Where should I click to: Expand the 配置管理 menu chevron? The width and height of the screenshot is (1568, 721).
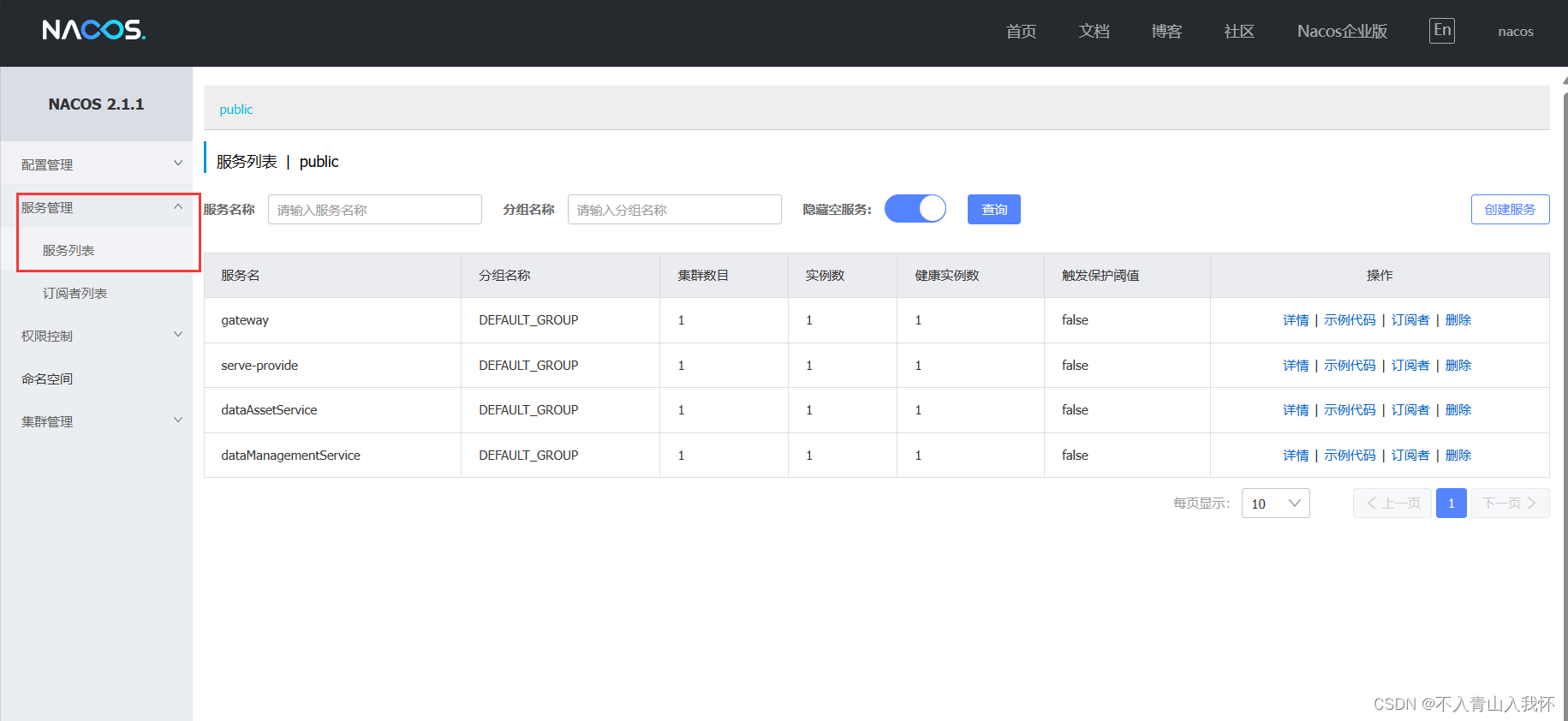pos(178,164)
